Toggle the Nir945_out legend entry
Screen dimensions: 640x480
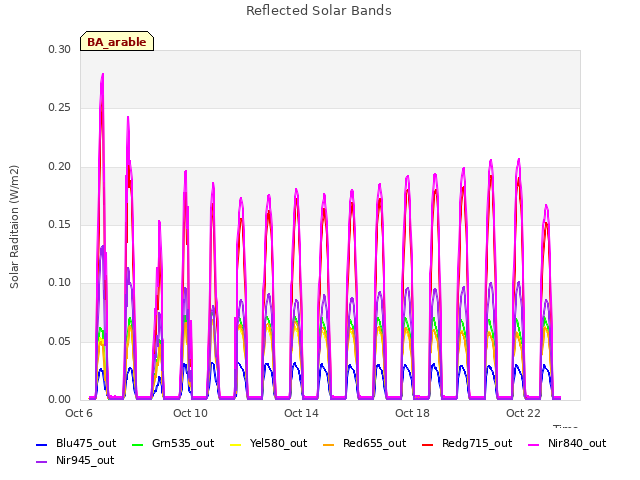(75, 461)
